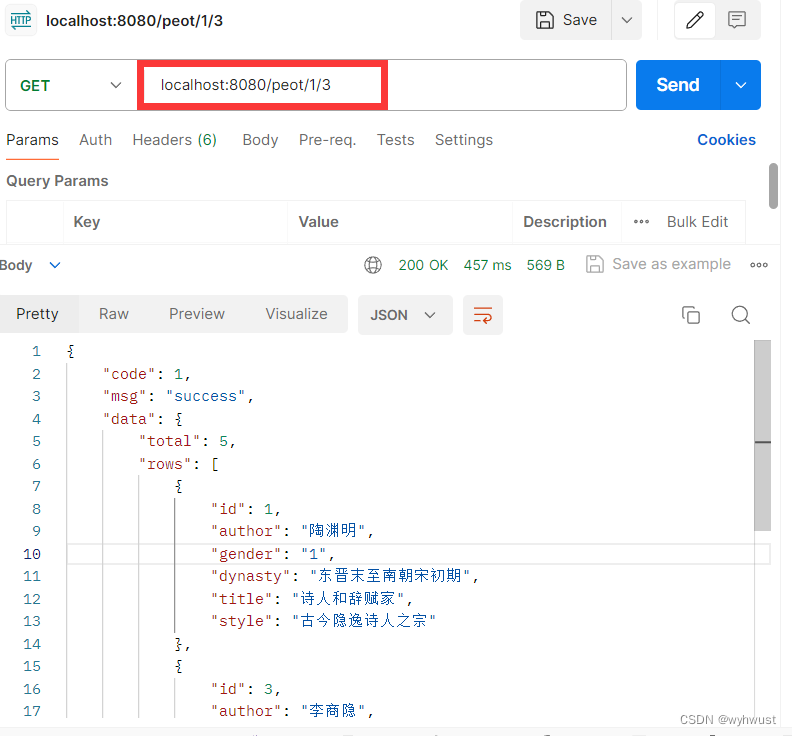Open the comments icon
792x736 pixels.
tap(737, 20)
